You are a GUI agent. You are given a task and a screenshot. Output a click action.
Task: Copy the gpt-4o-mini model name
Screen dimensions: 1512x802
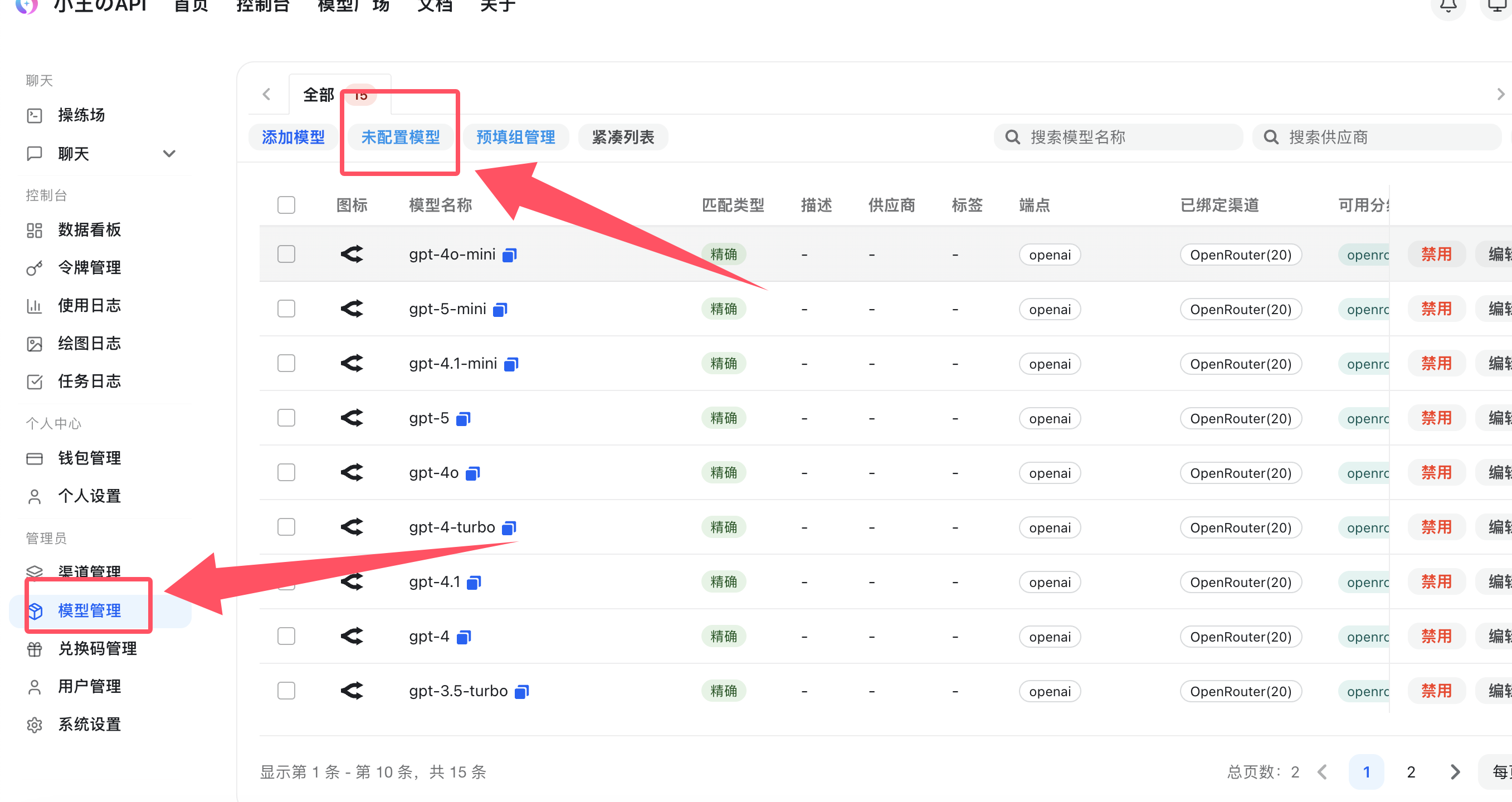pyautogui.click(x=509, y=255)
